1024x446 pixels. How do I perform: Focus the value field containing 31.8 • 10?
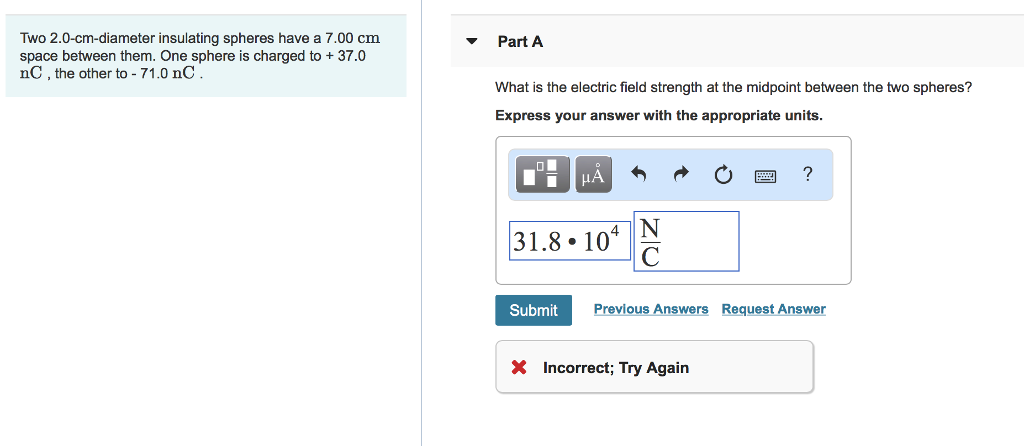(x=560, y=241)
